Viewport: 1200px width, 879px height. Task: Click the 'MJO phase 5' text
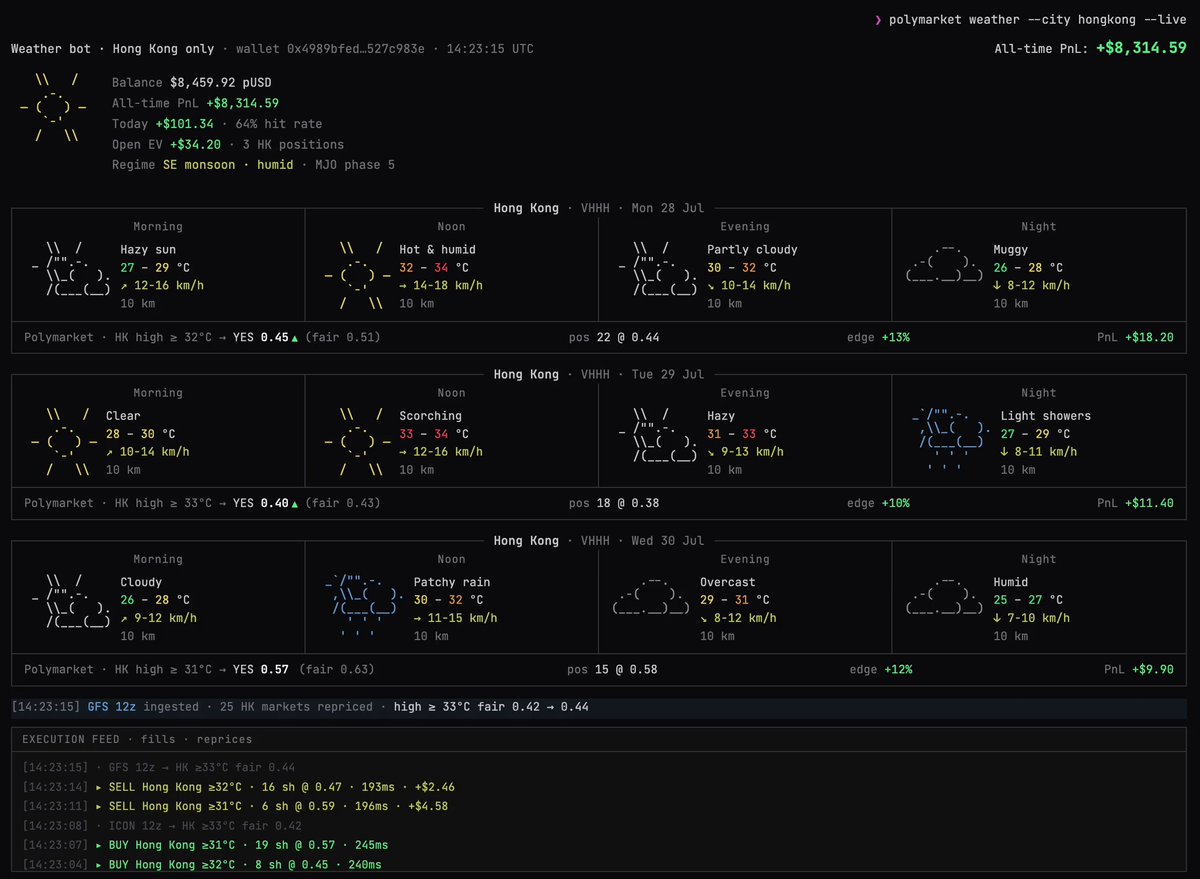click(354, 164)
